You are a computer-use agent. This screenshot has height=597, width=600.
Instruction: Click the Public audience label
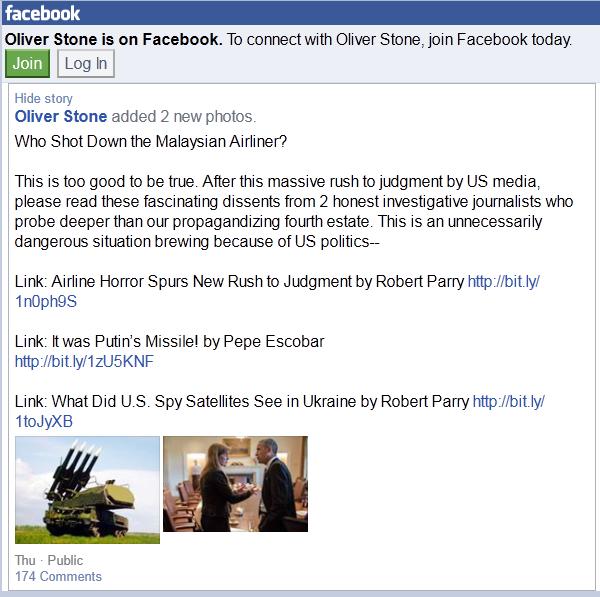pos(65,560)
